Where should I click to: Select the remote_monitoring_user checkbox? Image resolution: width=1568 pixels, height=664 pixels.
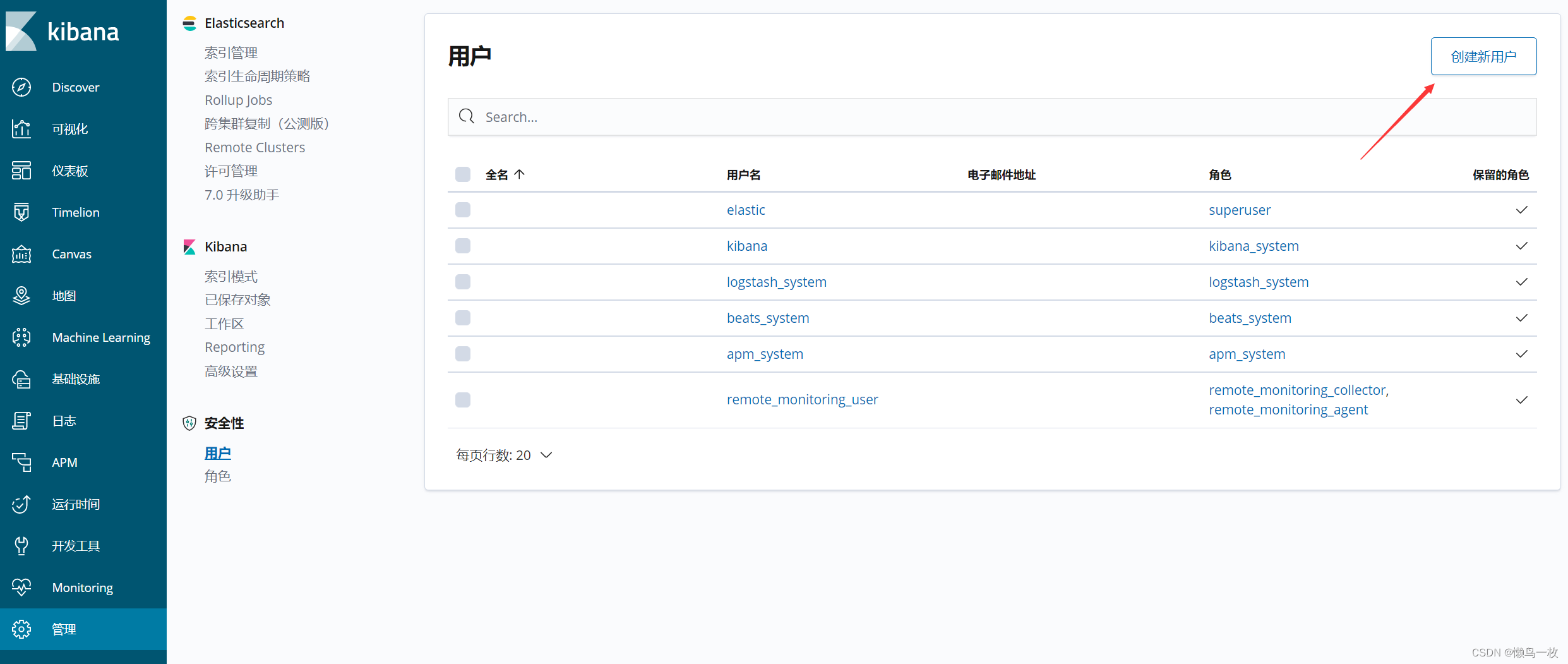point(463,400)
